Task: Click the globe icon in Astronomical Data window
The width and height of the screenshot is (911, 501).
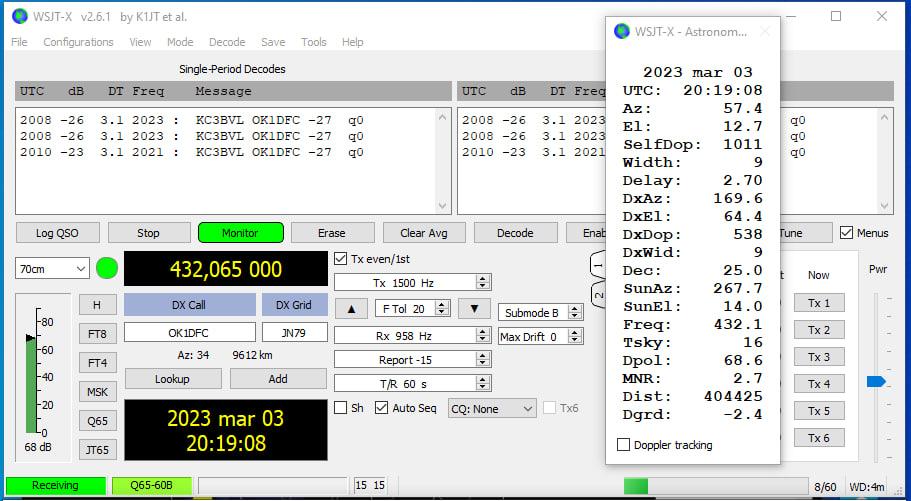Action: 622,31
